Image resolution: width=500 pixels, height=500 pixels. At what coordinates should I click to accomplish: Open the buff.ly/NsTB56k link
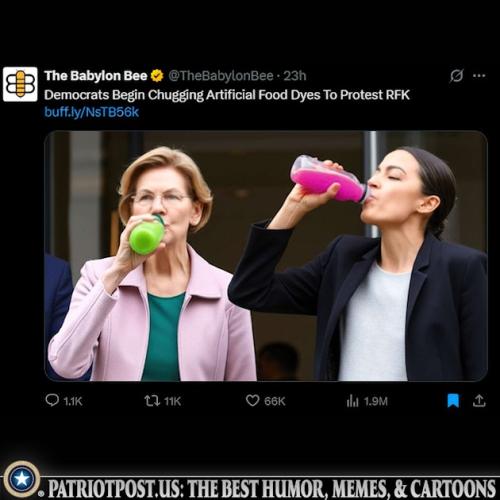coord(91,112)
